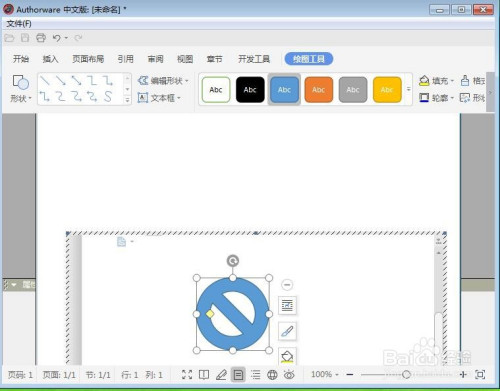The height and width of the screenshot is (391, 500).
Task: Select the single arrow line shape
Action: [61, 80]
